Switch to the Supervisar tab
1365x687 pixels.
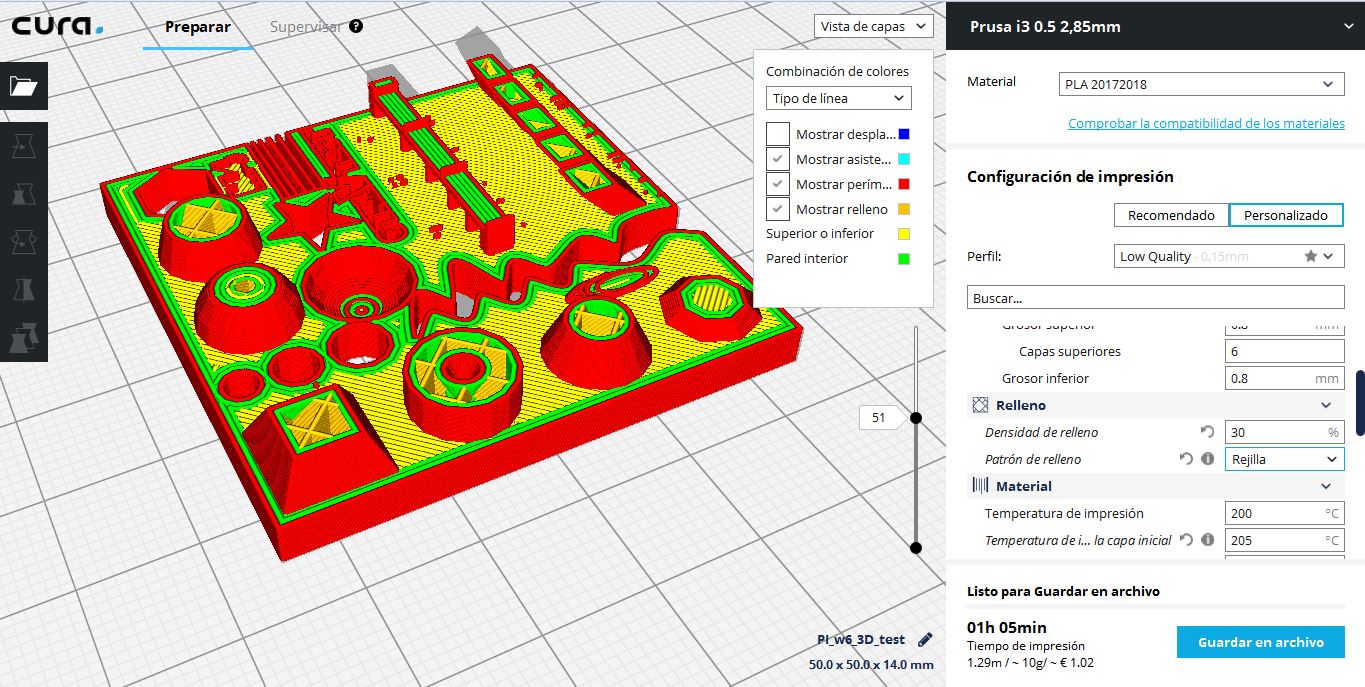click(306, 27)
